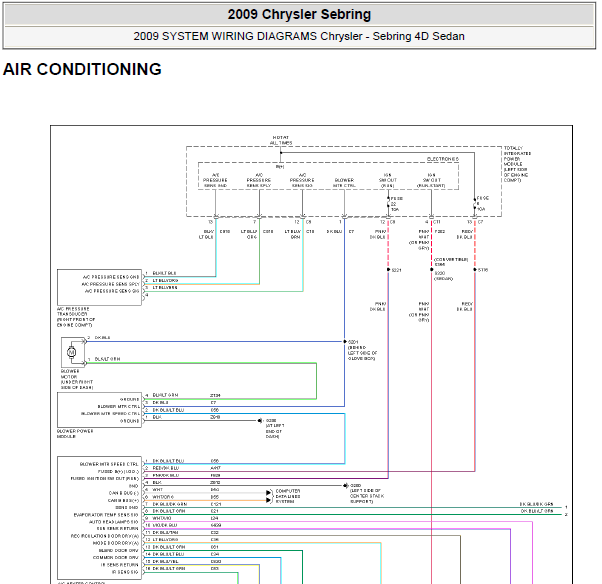Click the S221 splice point
The height and width of the screenshot is (584, 602).
[389, 270]
